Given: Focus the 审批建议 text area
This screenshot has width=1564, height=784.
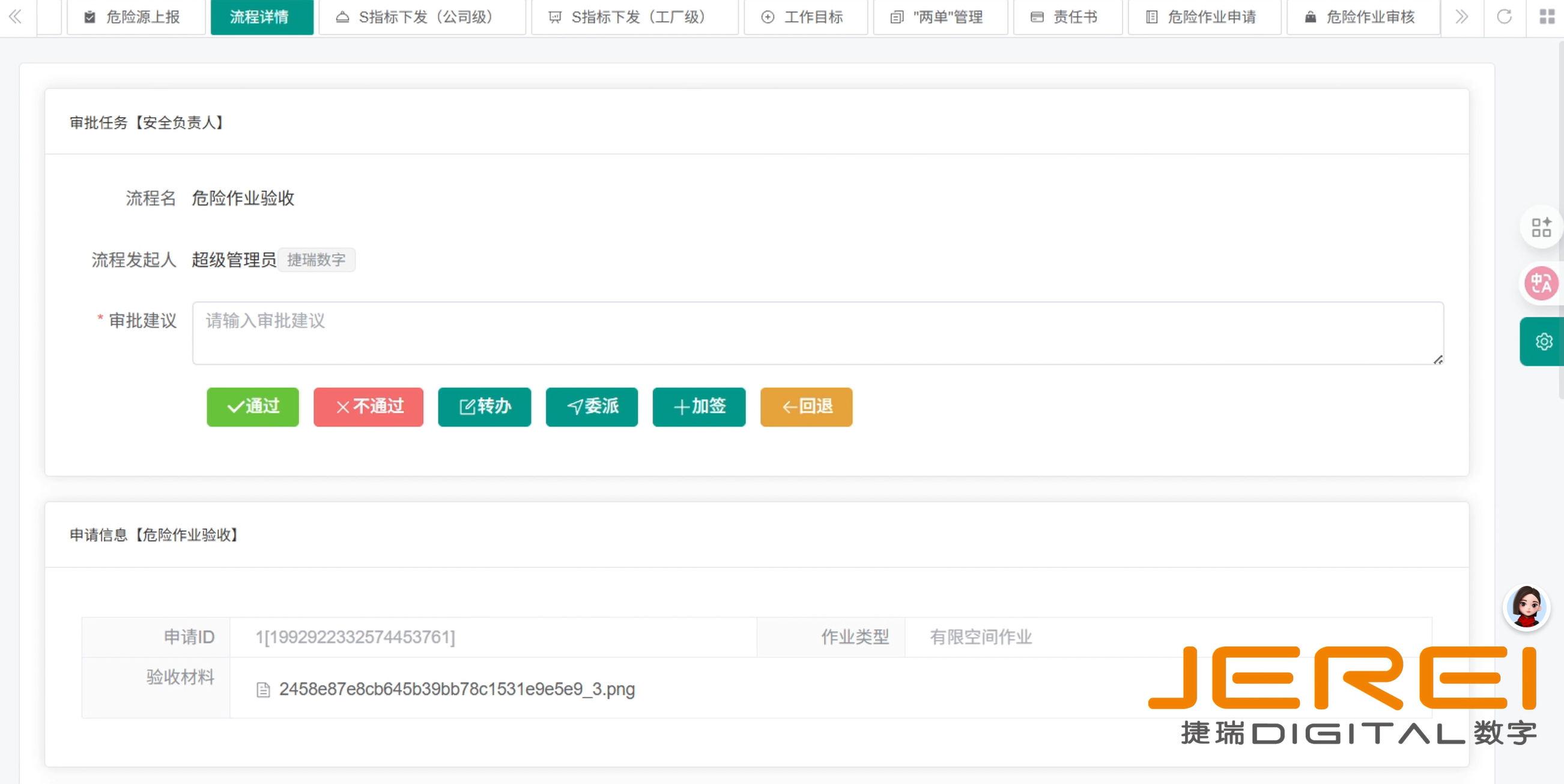Looking at the screenshot, I should point(818,333).
